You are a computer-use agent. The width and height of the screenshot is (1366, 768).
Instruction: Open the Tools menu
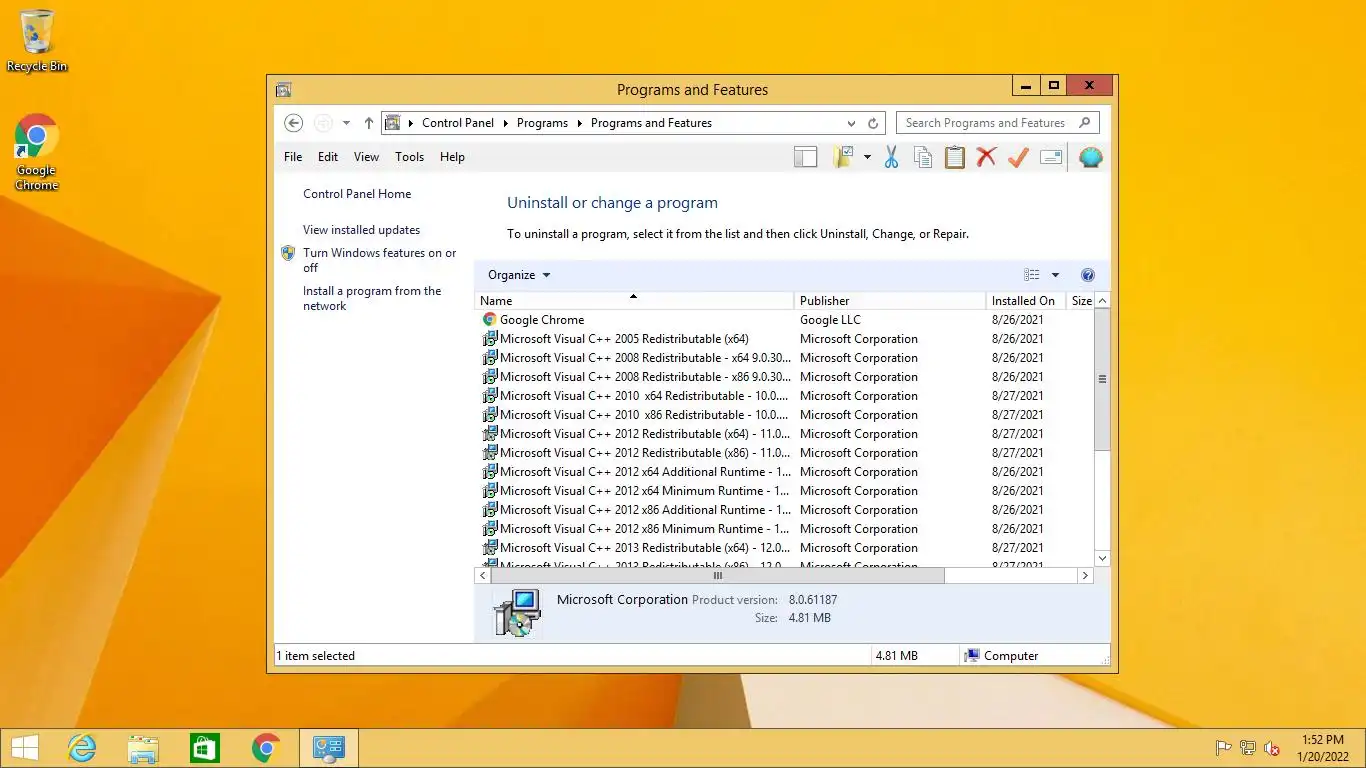410,157
